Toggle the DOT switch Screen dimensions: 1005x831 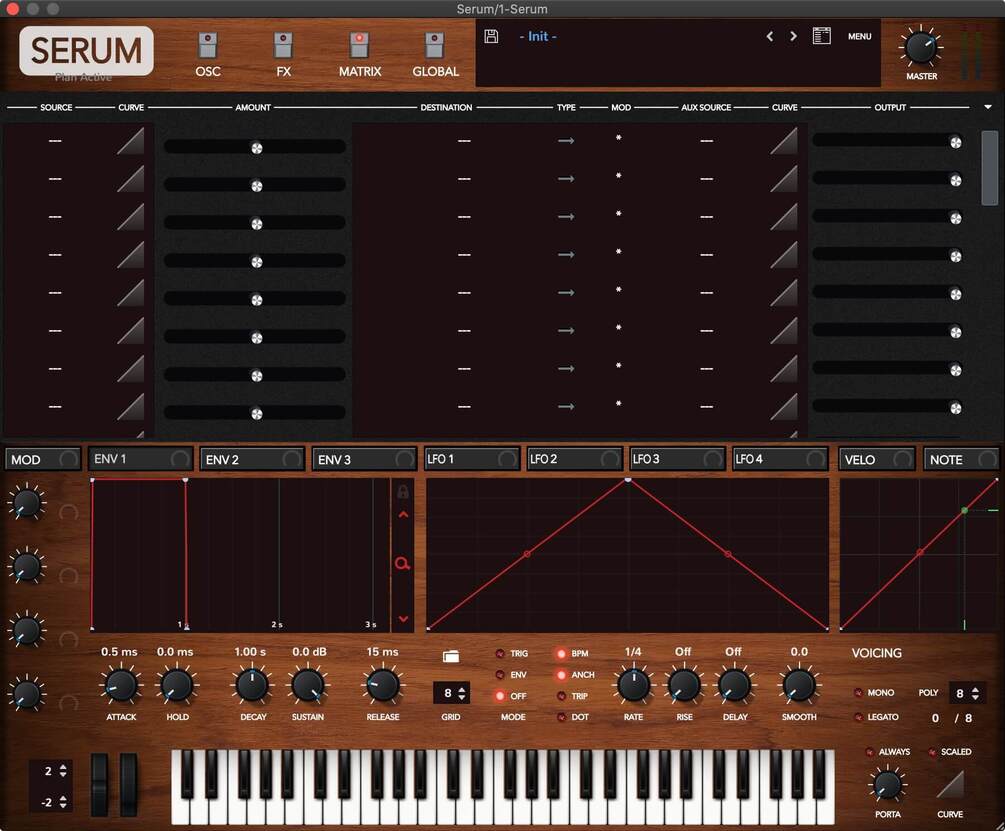coord(561,717)
